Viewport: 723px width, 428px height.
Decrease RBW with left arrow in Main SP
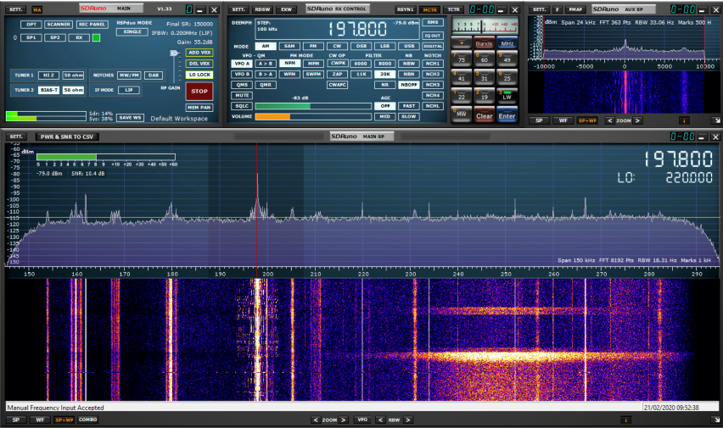pyautogui.click(x=380, y=420)
